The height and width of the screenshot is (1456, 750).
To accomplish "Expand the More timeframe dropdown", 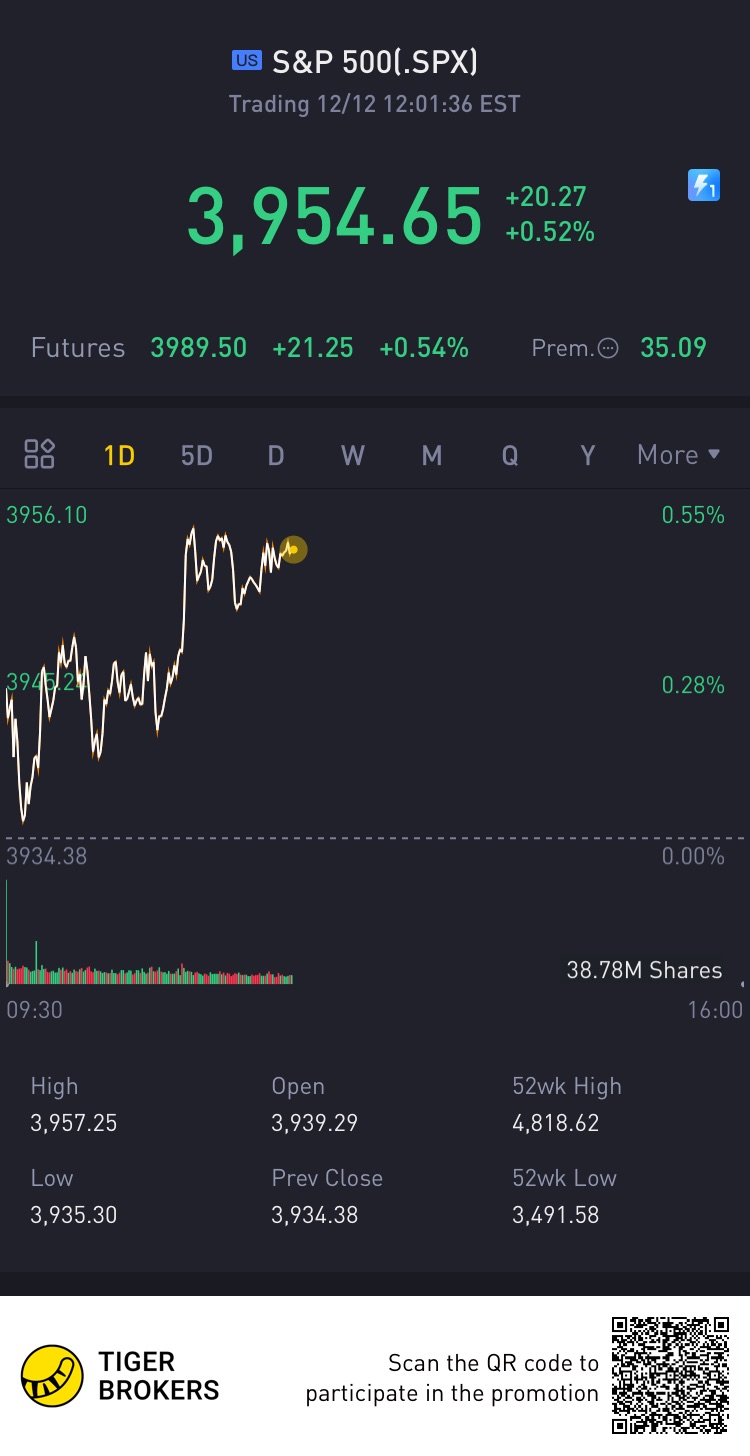I will (x=678, y=455).
